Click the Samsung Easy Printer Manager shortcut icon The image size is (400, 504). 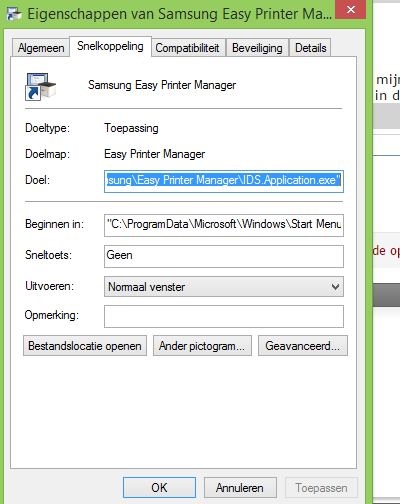point(40,86)
